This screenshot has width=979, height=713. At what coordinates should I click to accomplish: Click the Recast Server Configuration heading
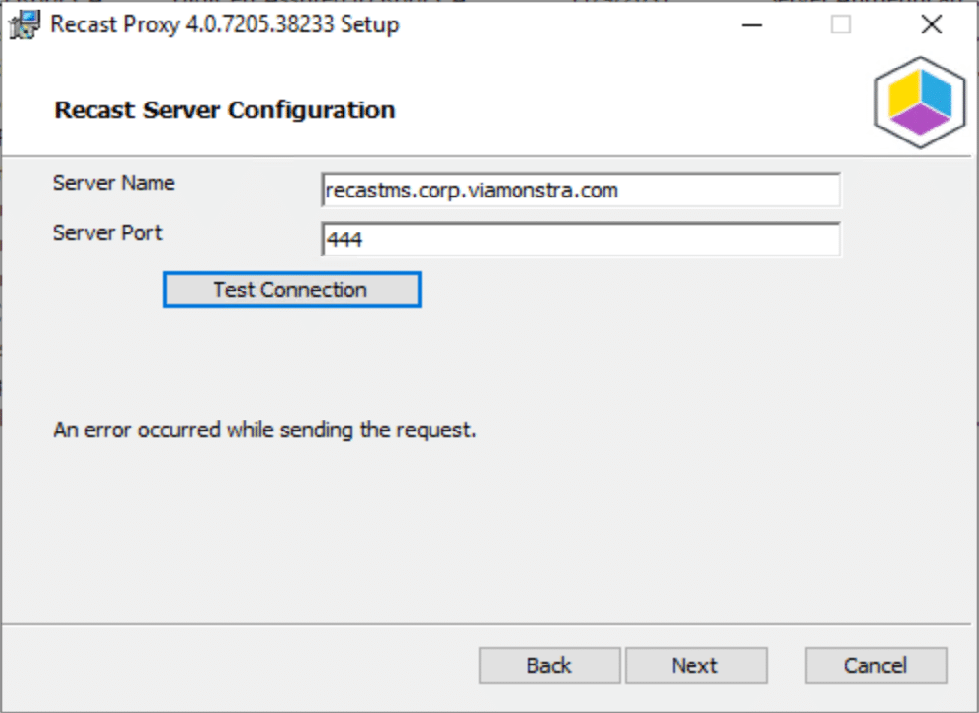(x=224, y=110)
